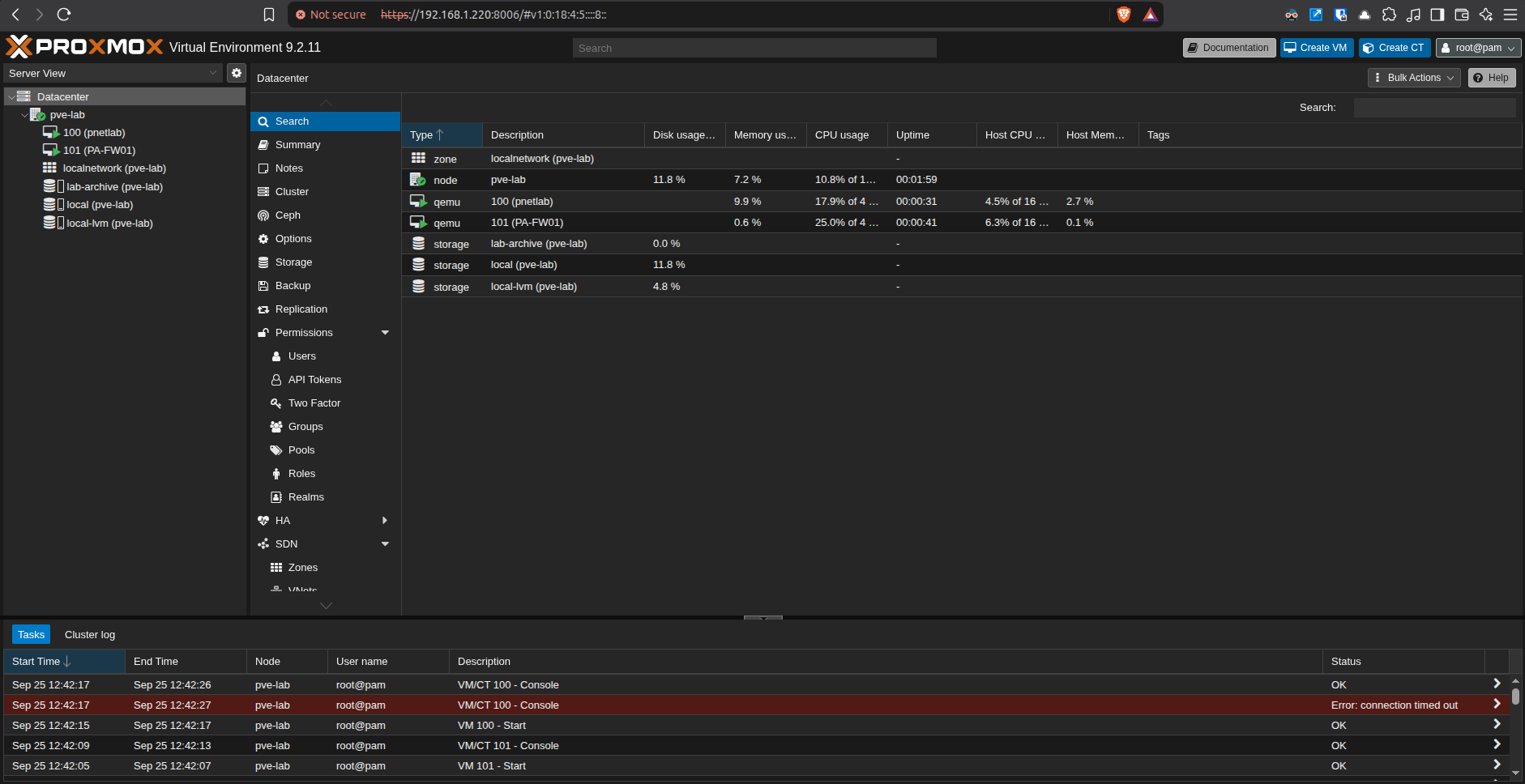Open the Cluster menu item
1525x784 pixels.
click(325, 192)
